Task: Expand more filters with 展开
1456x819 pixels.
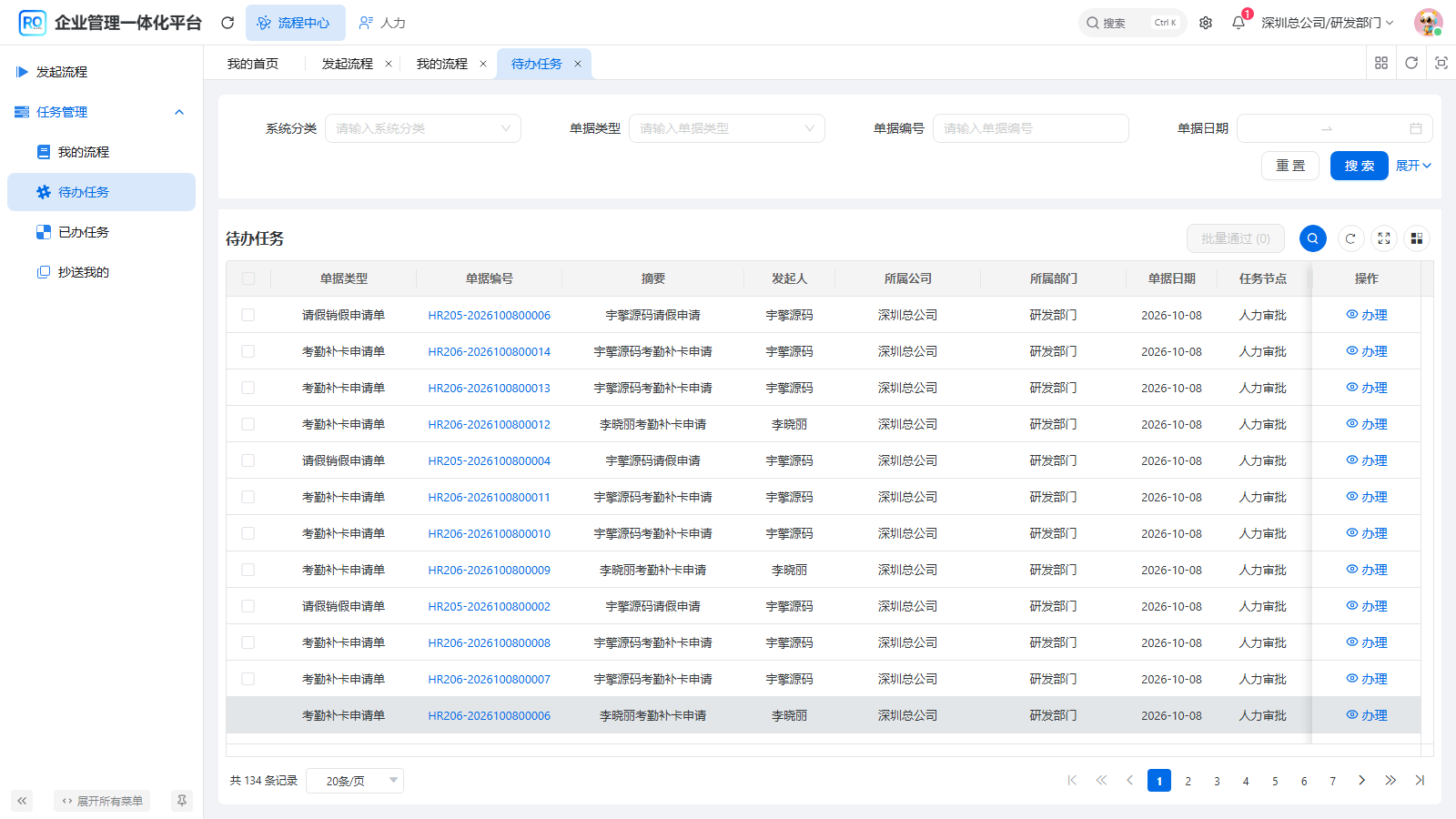Action: coord(1413,166)
